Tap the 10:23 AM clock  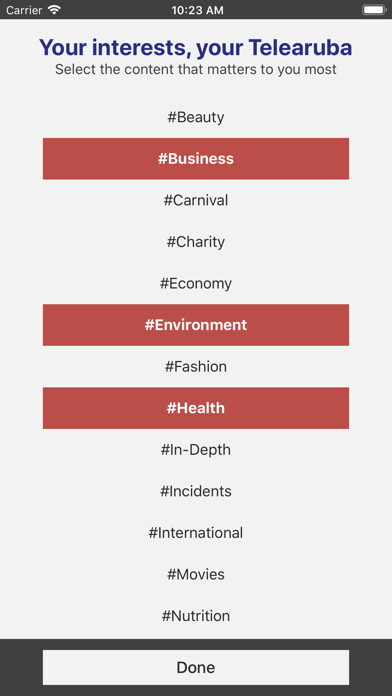(x=197, y=10)
